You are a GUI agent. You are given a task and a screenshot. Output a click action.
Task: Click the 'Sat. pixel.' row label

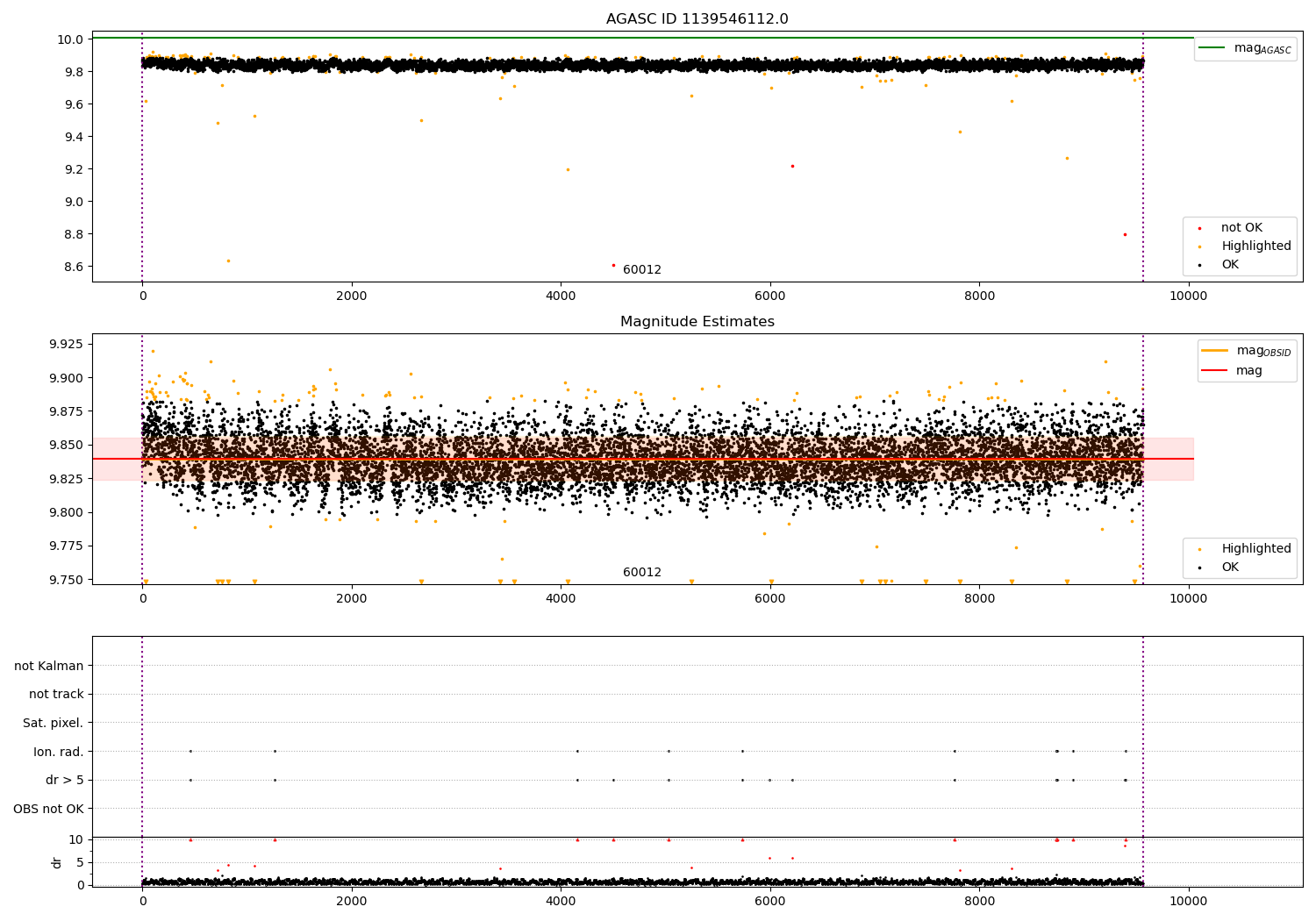click(x=54, y=724)
